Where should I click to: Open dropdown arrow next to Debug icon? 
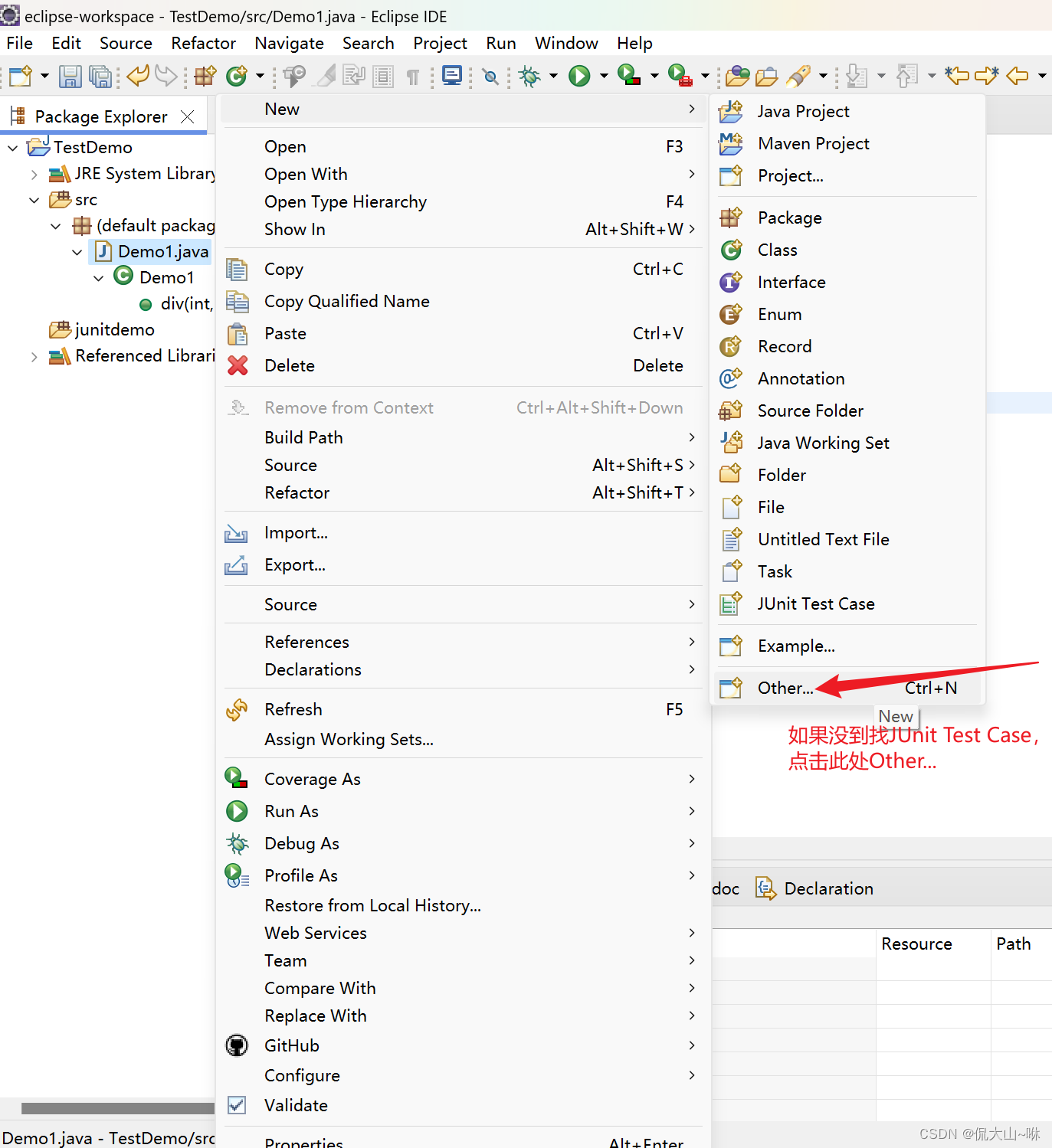[553, 76]
